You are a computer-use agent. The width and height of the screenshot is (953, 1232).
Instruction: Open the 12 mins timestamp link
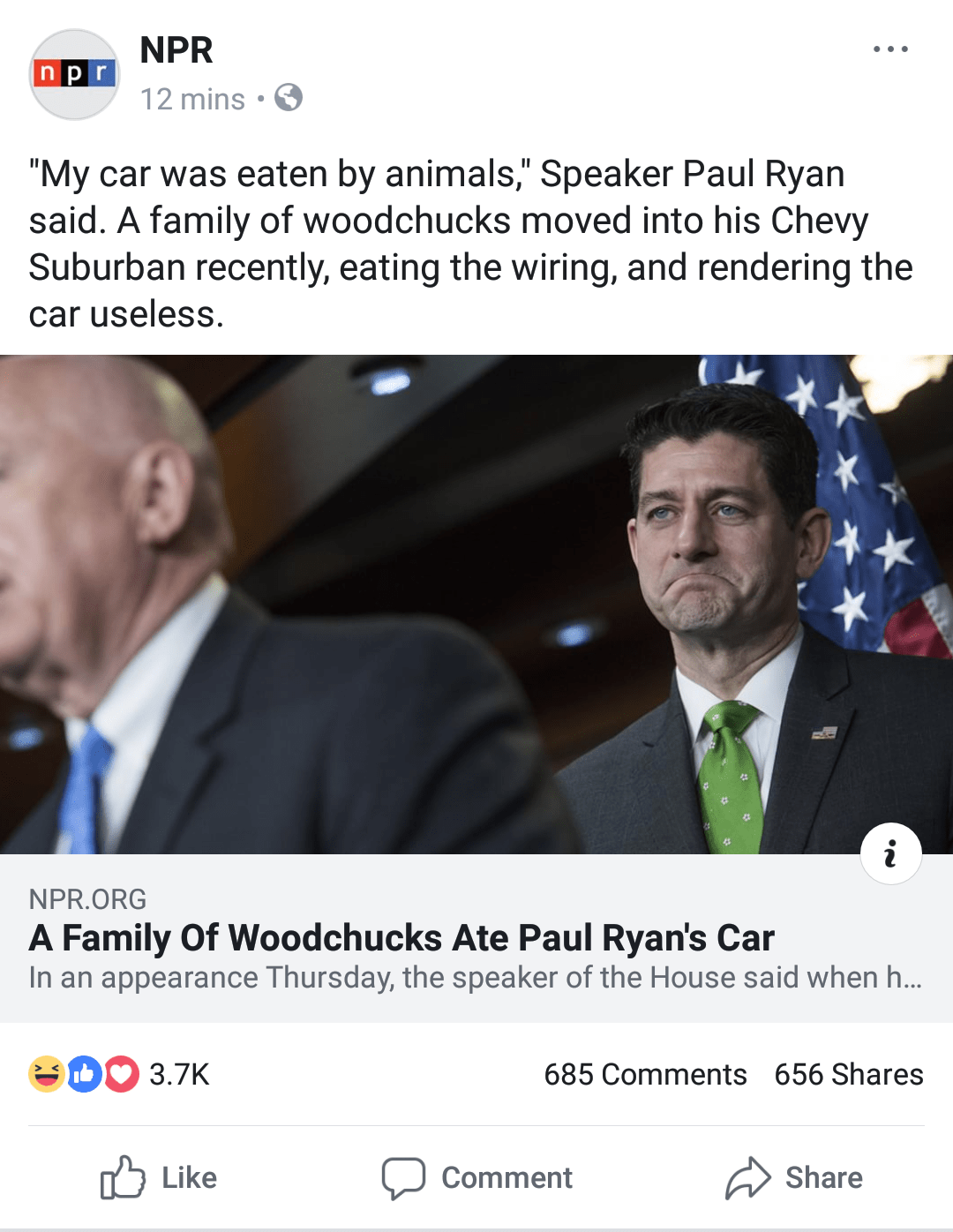point(192,99)
